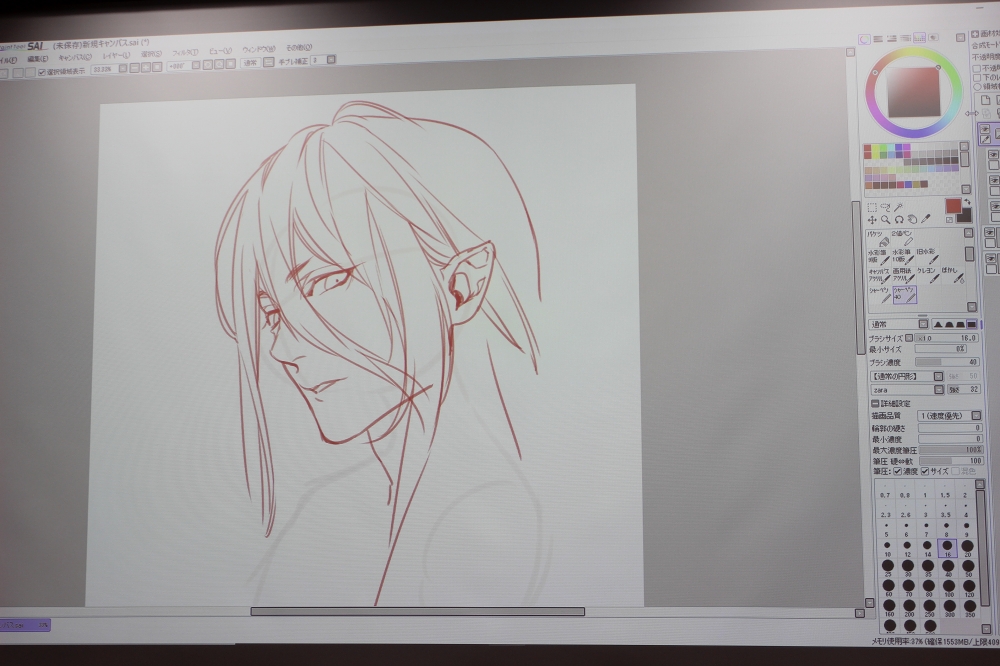Screen dimensions: 1000x666
Task: Click the foreground red color swatch
Action: 953,205
